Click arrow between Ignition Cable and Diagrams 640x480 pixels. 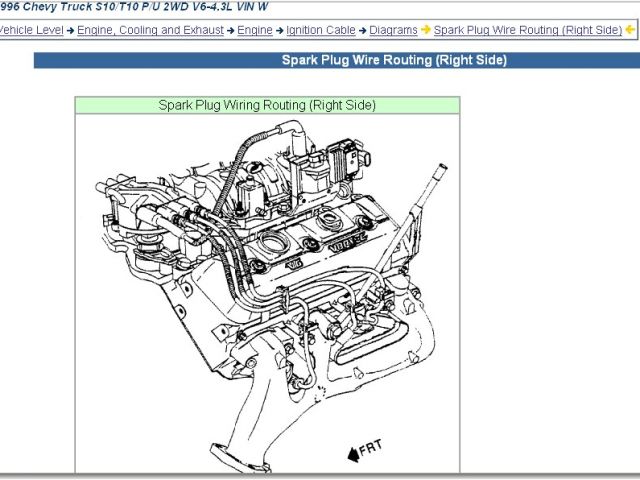pos(349,30)
